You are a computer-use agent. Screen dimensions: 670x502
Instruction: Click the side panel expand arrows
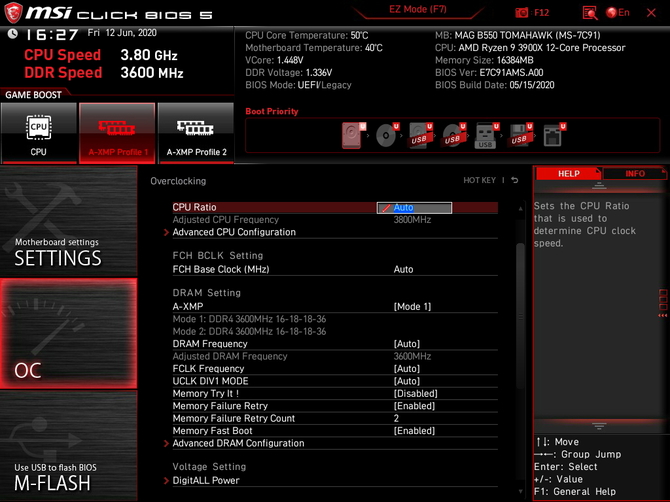click(x=662, y=315)
